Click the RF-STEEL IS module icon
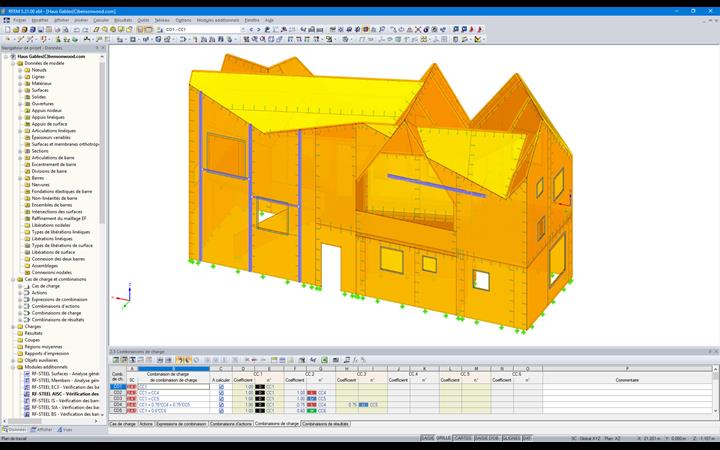Screen dimensions: 720x450 (x=27, y=400)
